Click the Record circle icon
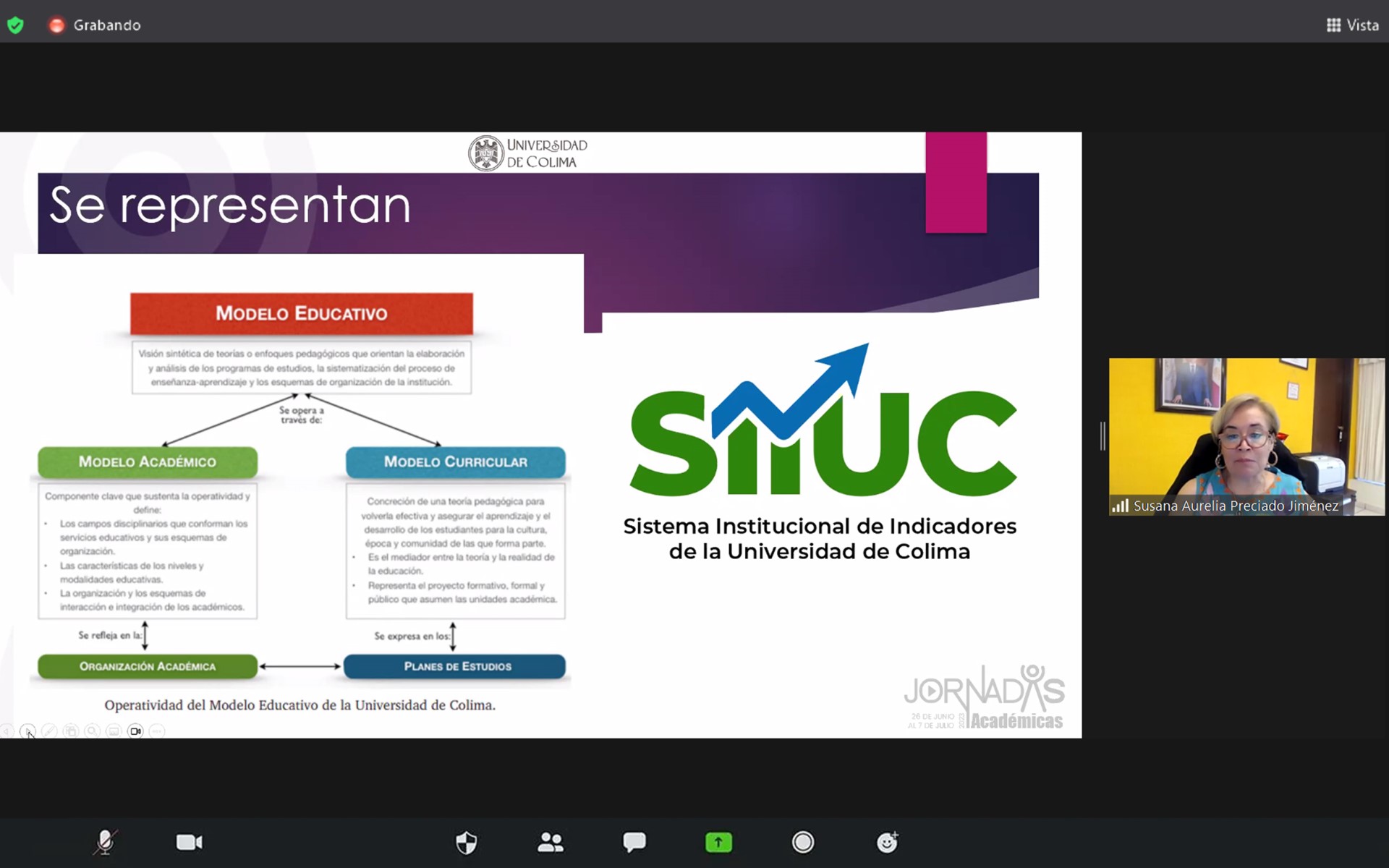Screen dimensions: 1389x868 (x=803, y=842)
